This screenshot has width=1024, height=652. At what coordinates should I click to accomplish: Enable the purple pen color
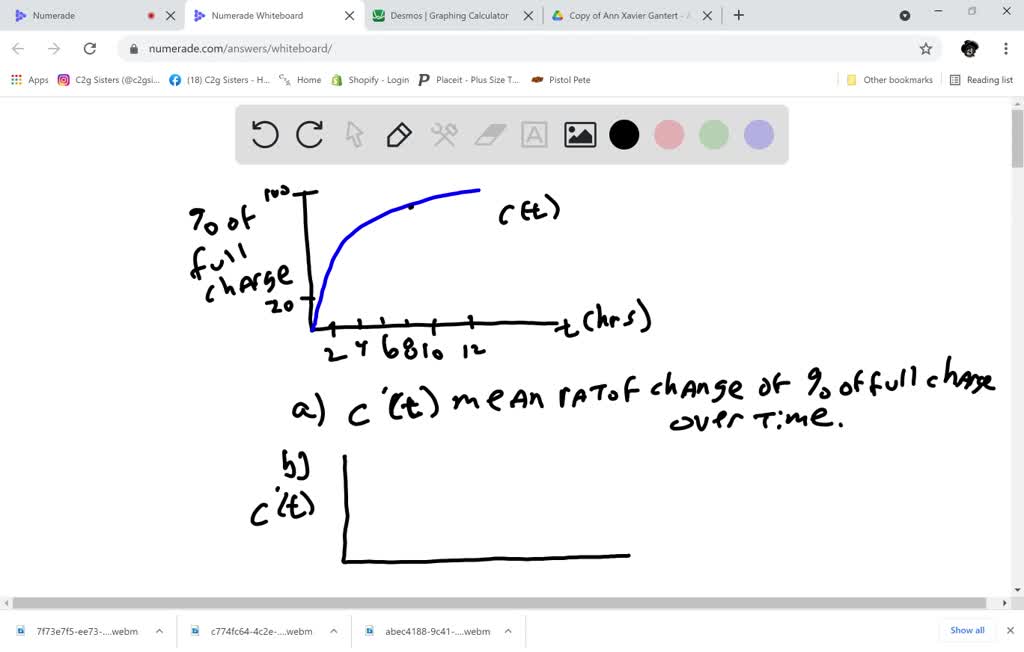(759, 134)
